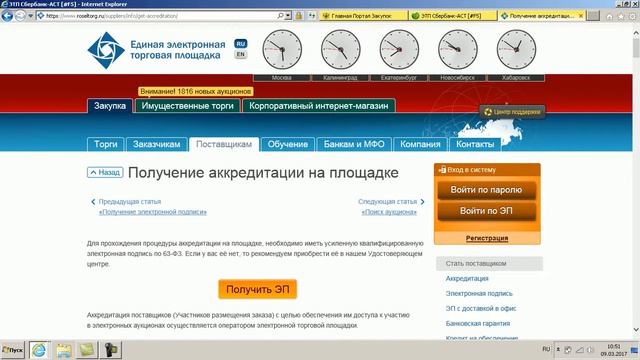Click the Получить ЭП orange button

(258, 289)
